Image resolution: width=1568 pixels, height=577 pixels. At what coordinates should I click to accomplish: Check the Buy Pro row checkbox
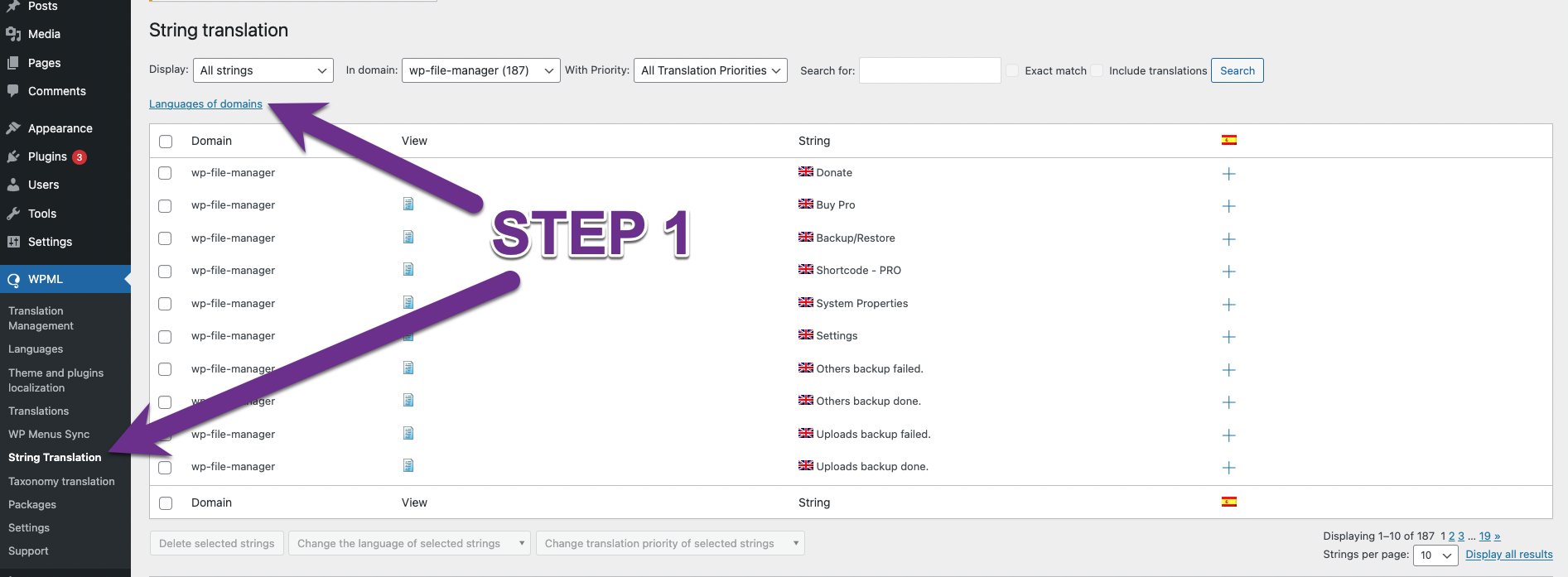point(165,206)
